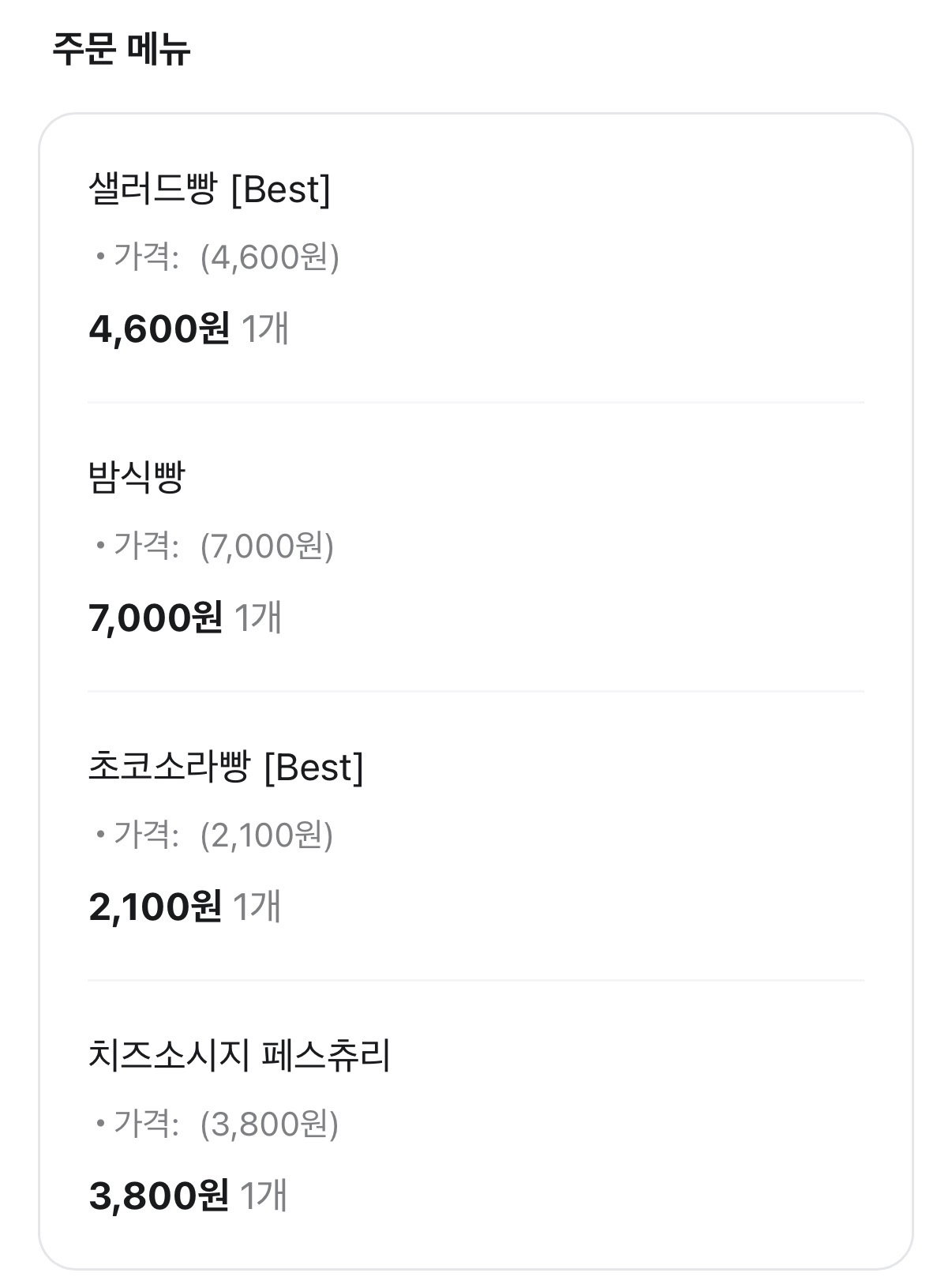
Task: Click the bold 4,600원 price
Action: click(159, 329)
